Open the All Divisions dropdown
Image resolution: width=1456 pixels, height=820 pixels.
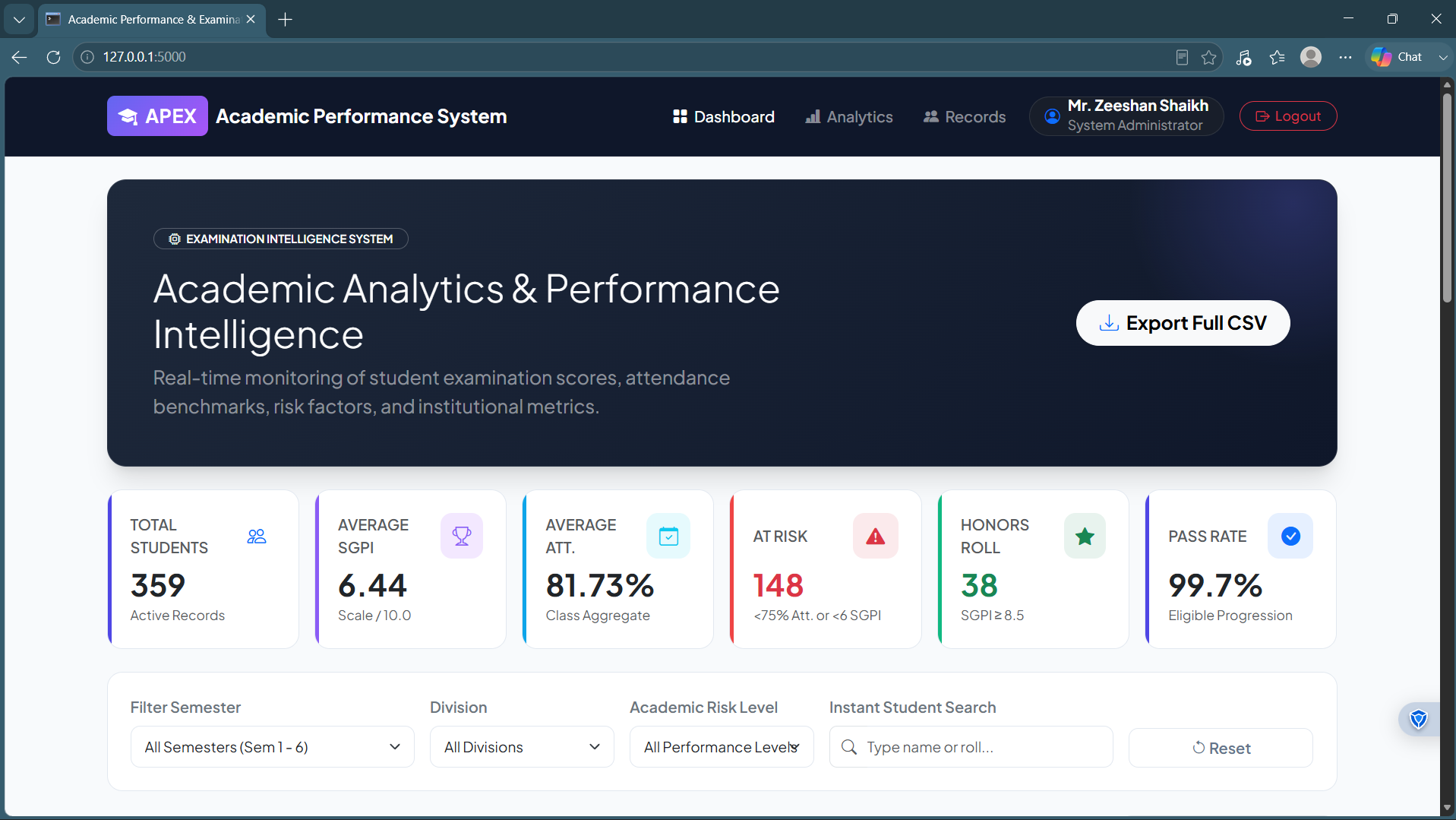(x=522, y=747)
